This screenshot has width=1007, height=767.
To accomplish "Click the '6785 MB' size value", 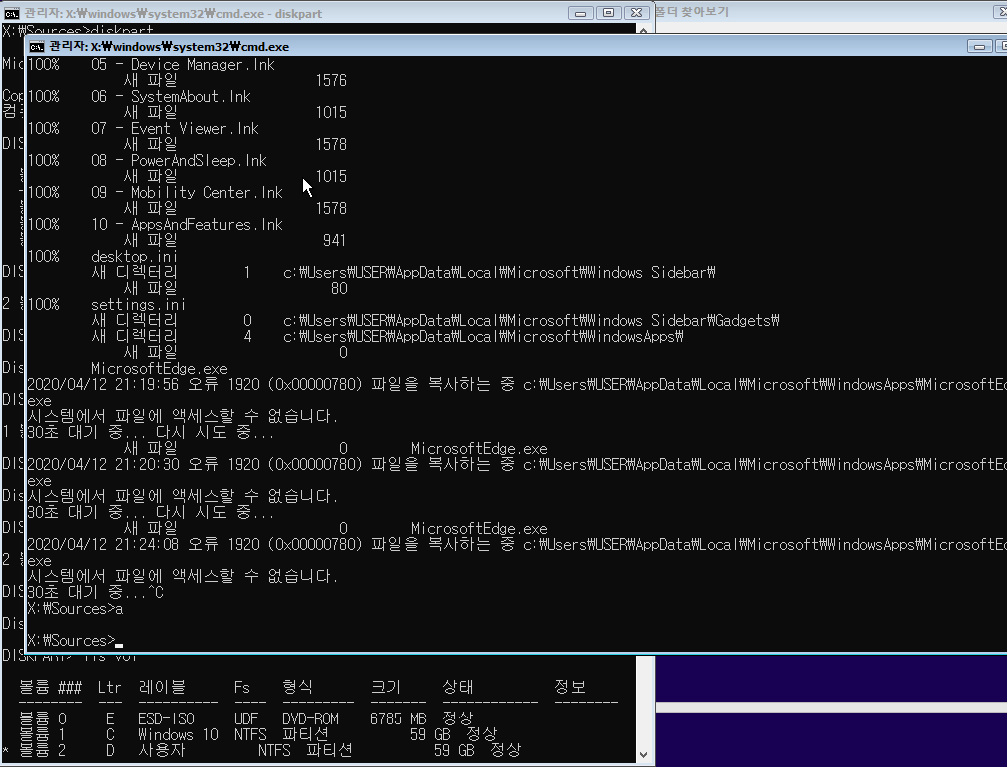I will click(398, 718).
